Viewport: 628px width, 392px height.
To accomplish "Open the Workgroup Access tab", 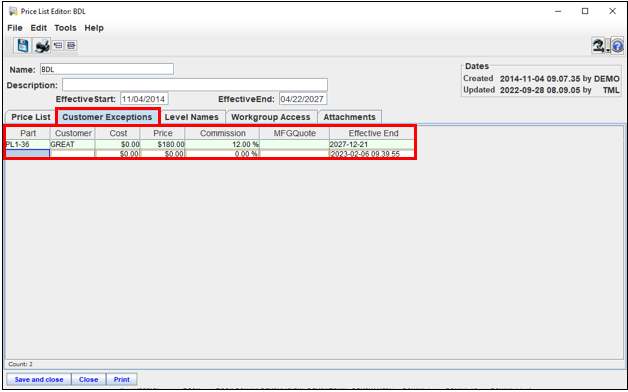I will (x=271, y=117).
